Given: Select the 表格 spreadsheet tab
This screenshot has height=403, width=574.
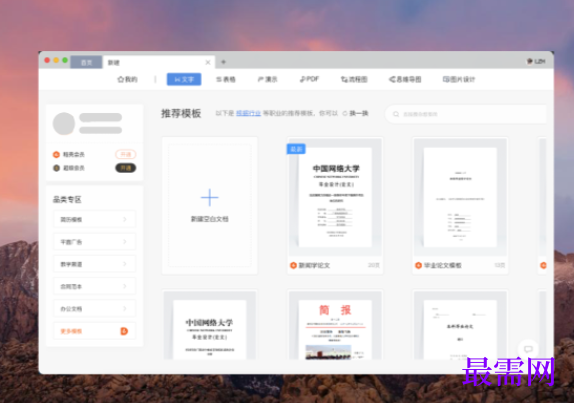Looking at the screenshot, I should coord(226,79).
